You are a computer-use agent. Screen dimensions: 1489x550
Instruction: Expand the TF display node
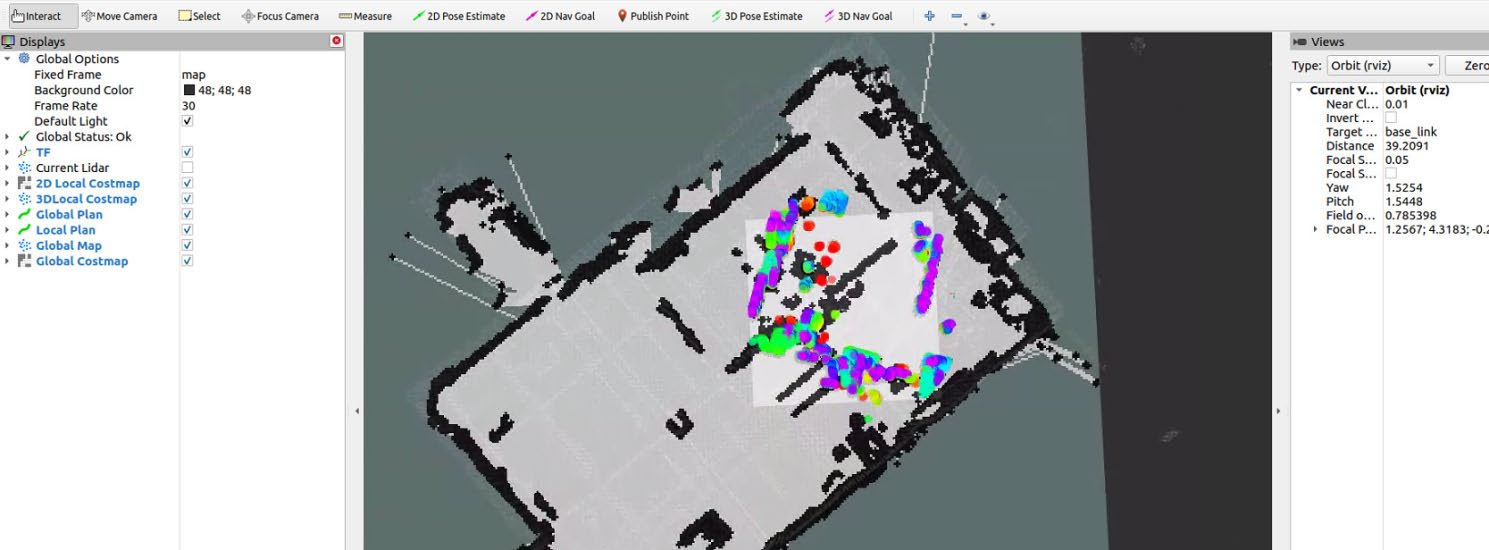8,152
